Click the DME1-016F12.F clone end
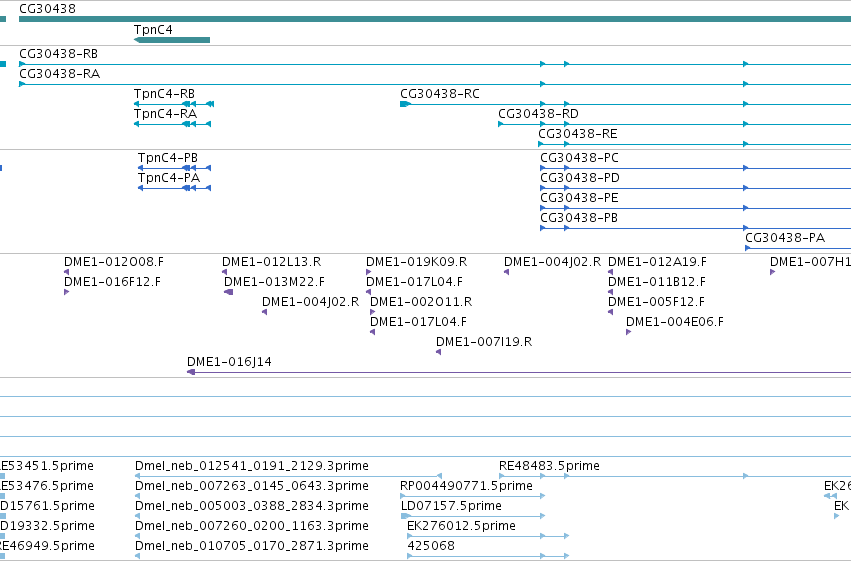Viewport: 851px width, 561px height. (66, 292)
